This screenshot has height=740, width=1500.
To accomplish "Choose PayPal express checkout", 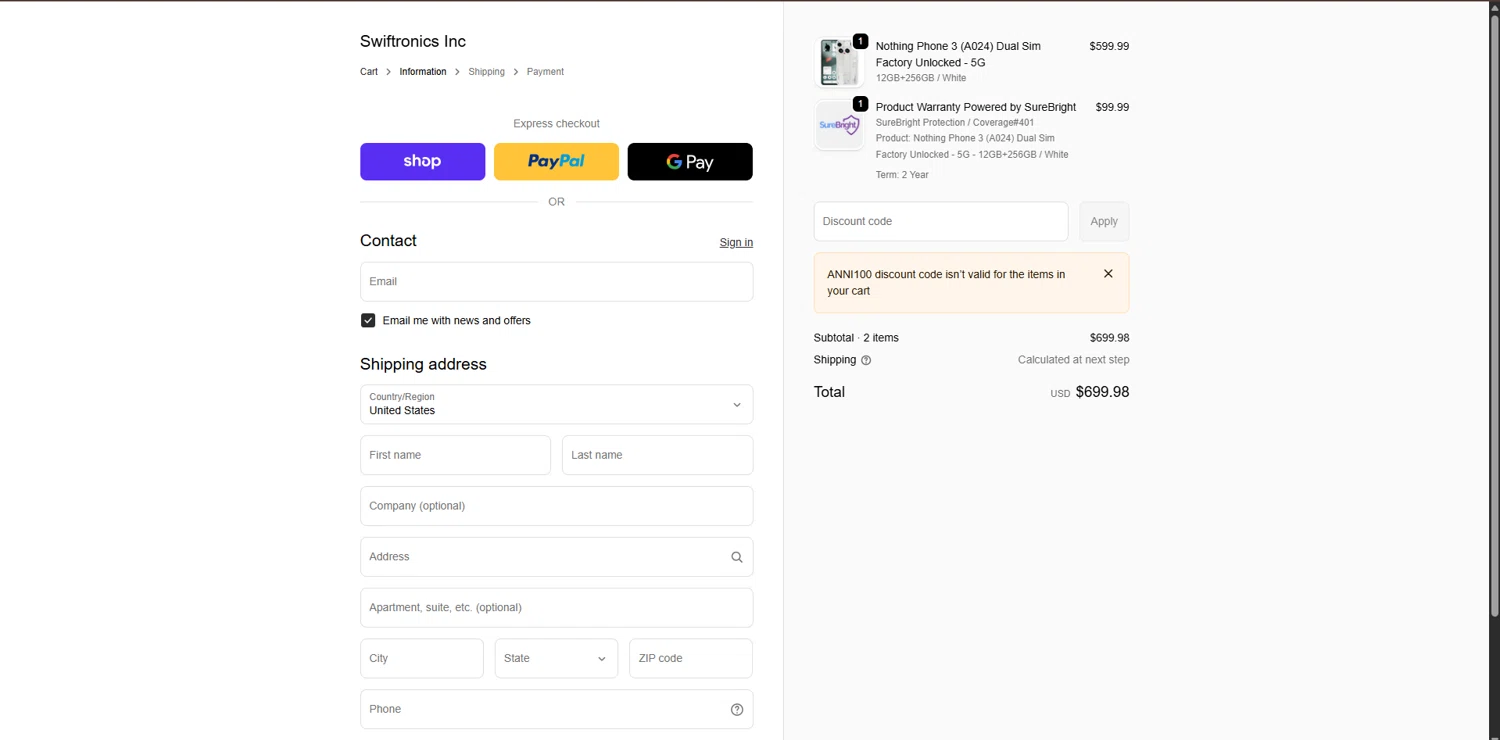I will (556, 162).
